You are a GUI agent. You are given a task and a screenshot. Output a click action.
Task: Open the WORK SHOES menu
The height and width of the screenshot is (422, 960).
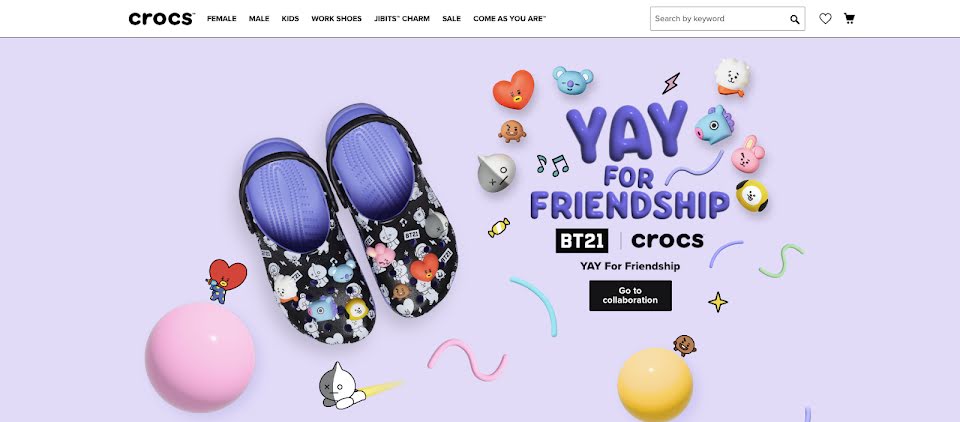[x=336, y=19]
